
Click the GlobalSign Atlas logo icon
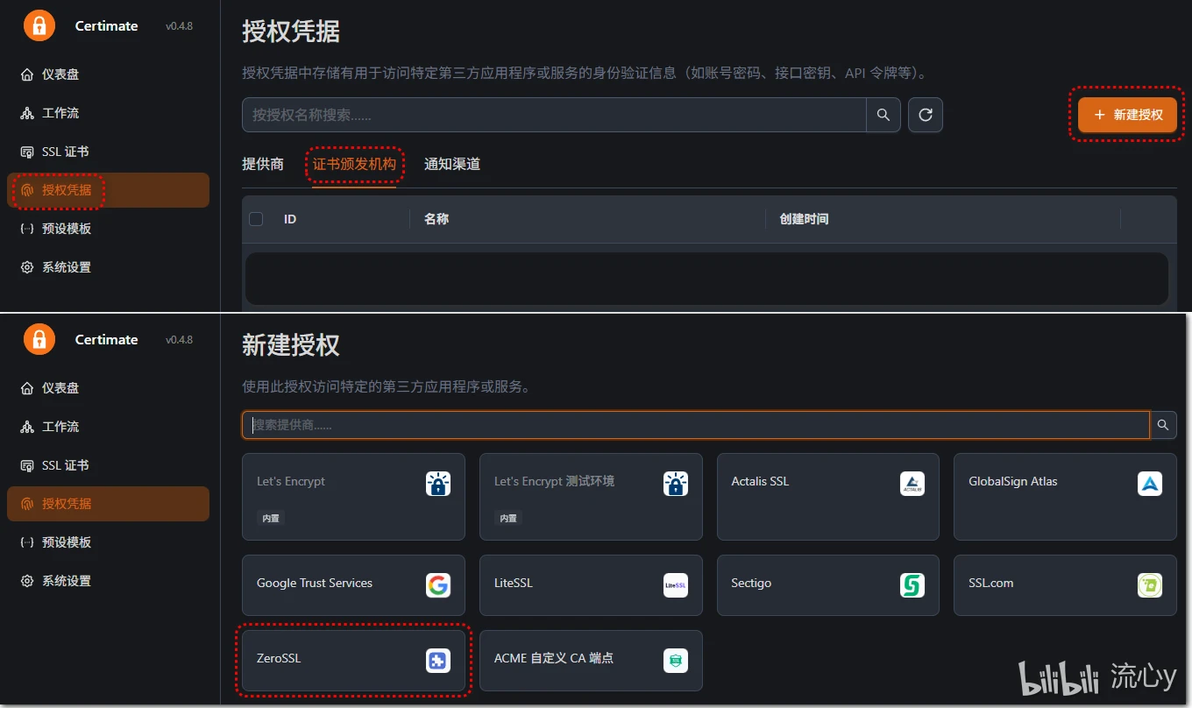[1149, 484]
